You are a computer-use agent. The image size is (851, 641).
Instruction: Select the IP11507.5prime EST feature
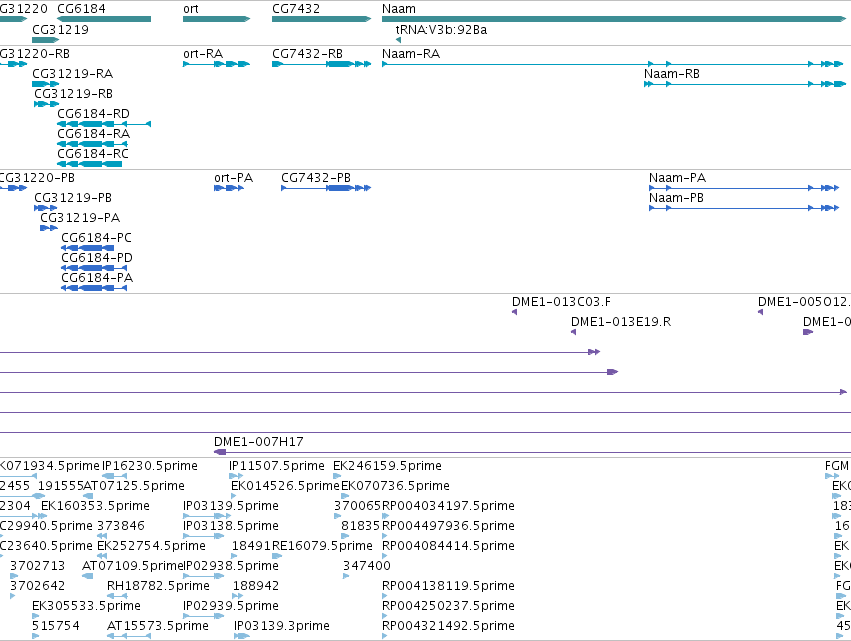click(236, 476)
